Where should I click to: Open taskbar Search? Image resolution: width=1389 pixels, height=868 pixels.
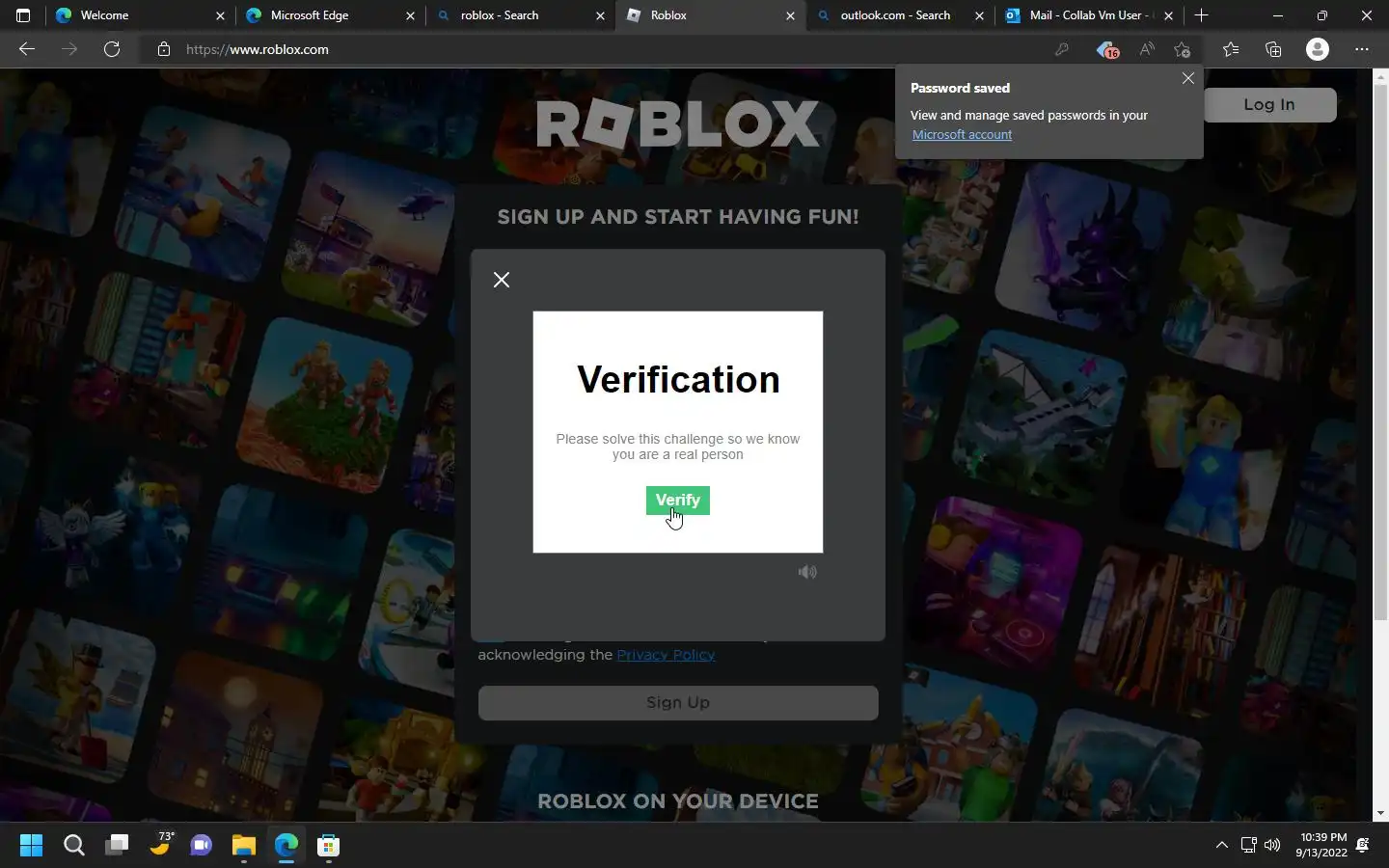coord(73,846)
